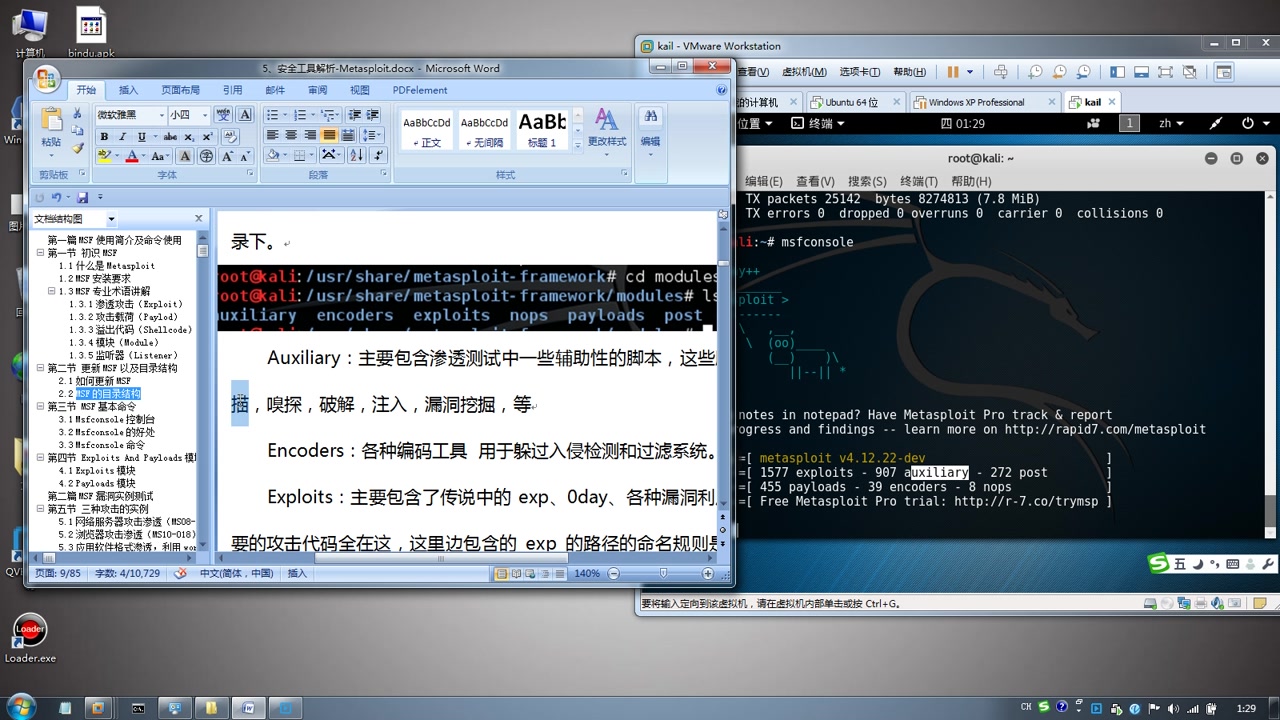1280x720 pixels.
Task: Select the 标题 1 style
Action: tap(541, 130)
